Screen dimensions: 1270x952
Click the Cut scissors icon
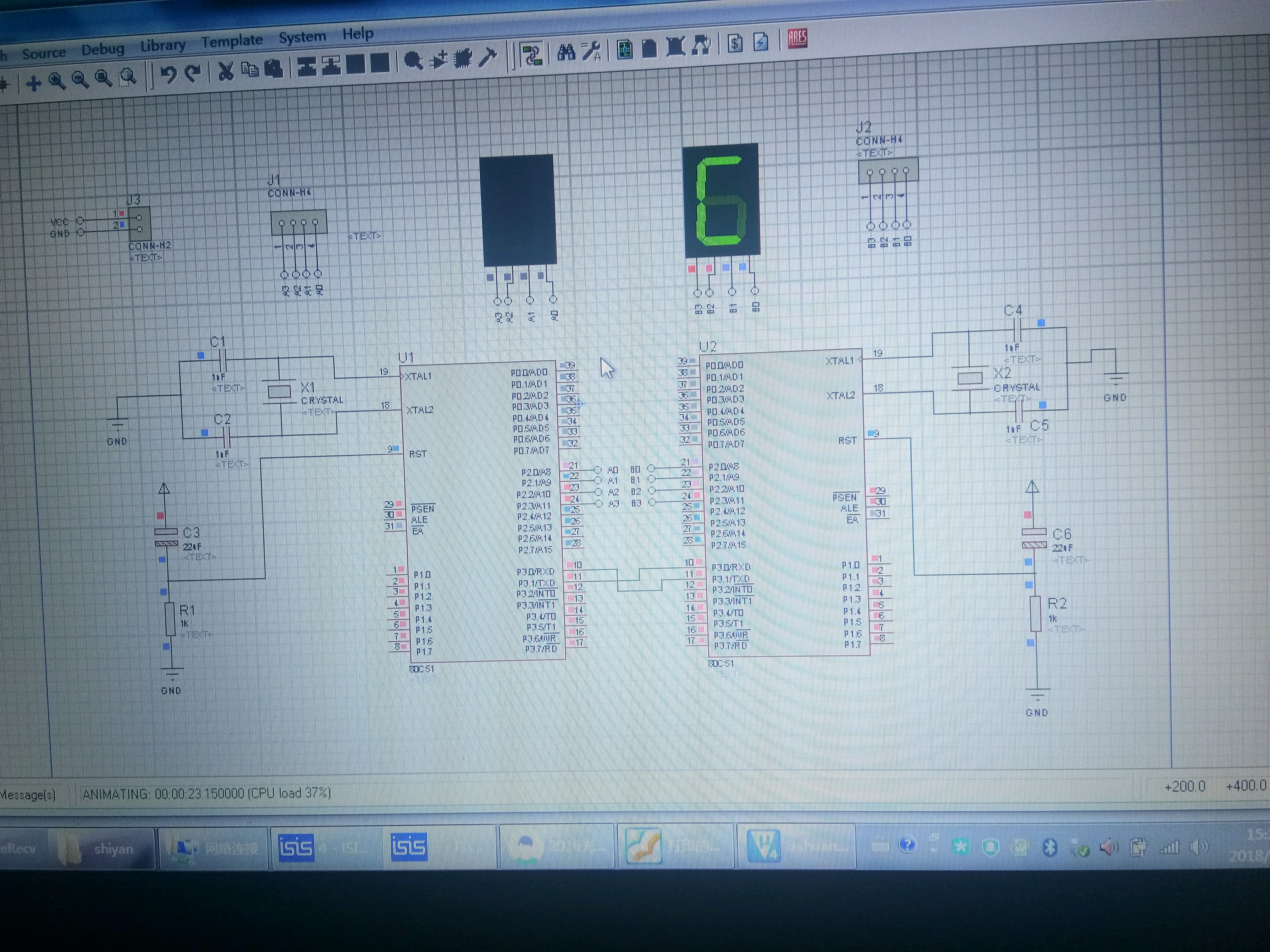(226, 70)
